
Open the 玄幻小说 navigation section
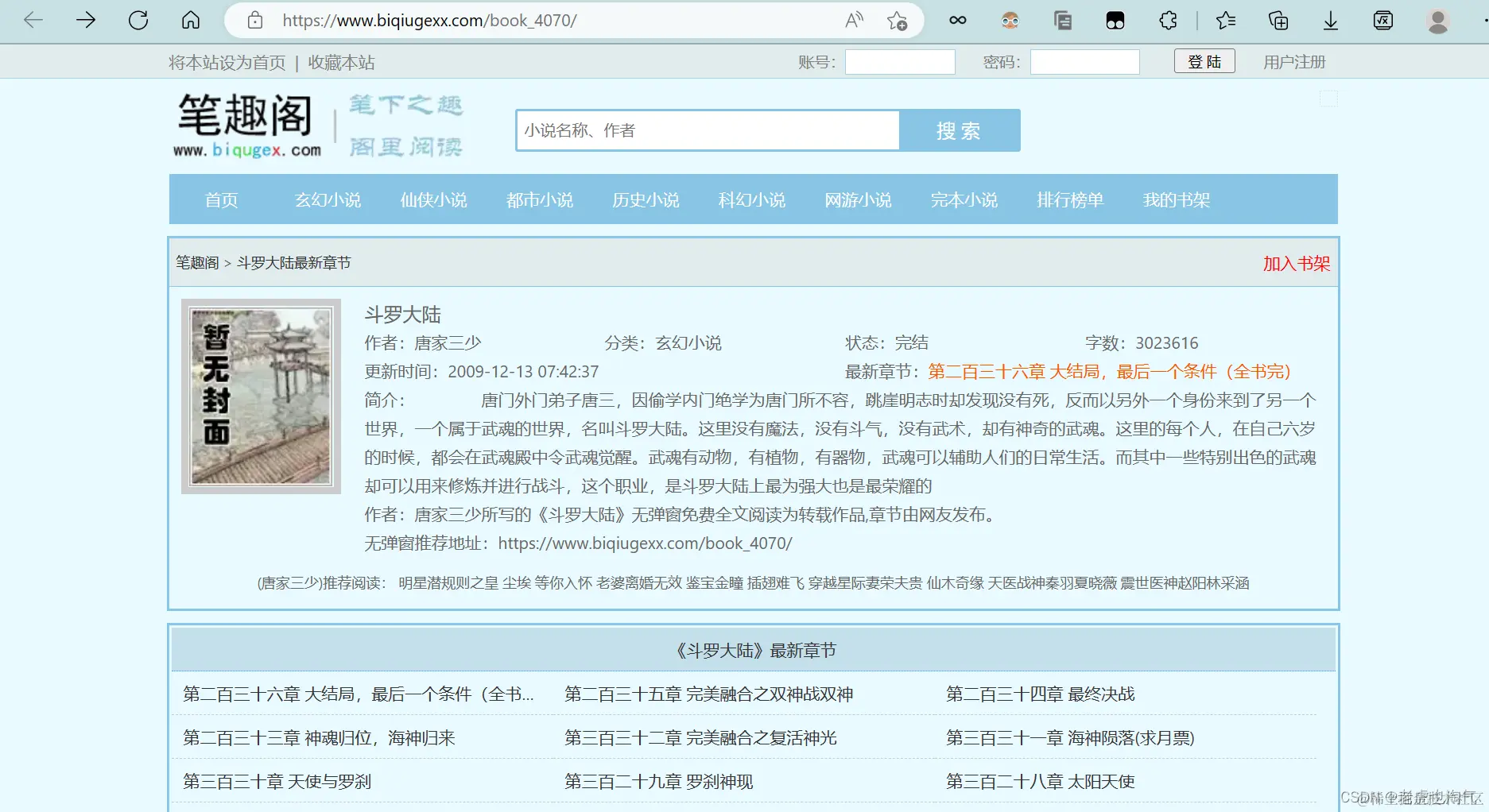[x=326, y=200]
